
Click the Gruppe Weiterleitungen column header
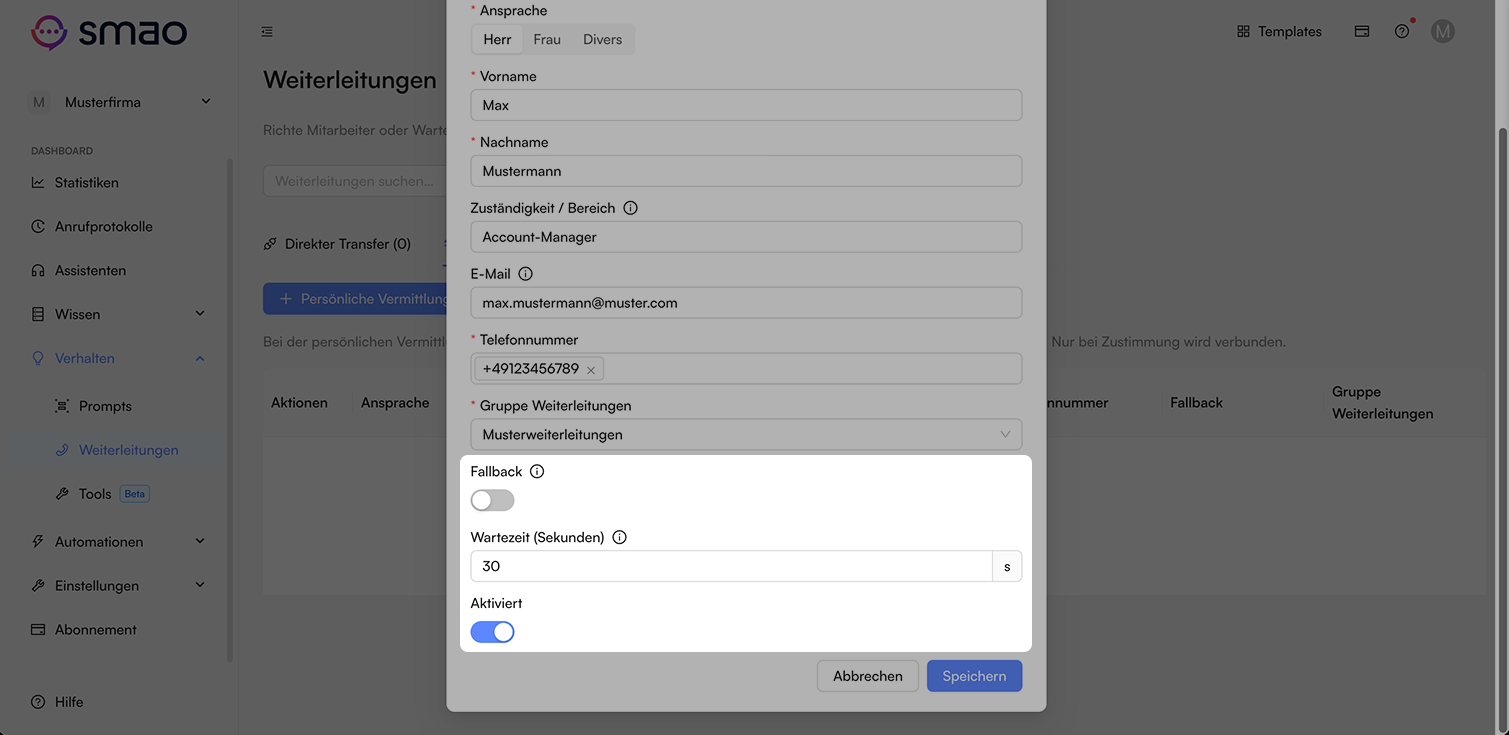[1382, 403]
